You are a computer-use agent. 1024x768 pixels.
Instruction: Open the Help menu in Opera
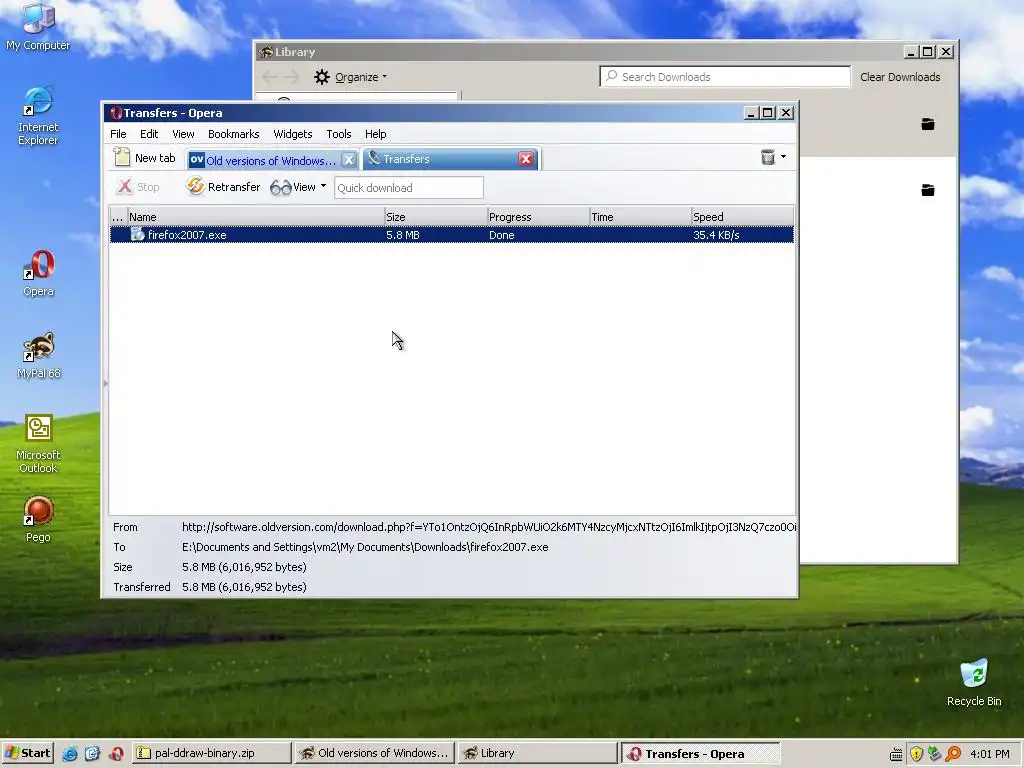click(x=376, y=134)
